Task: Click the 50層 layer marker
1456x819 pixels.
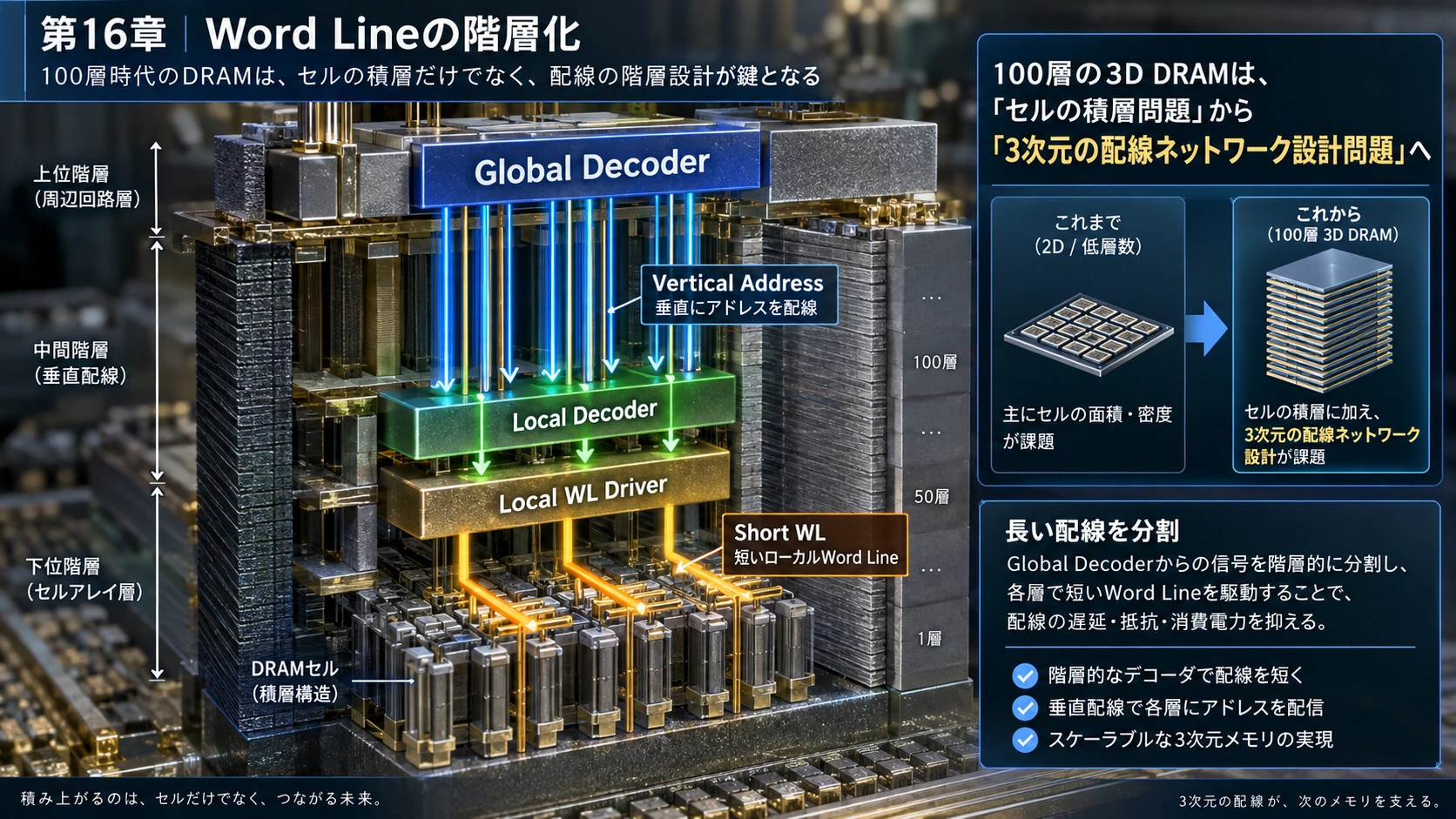Action: coord(932,497)
